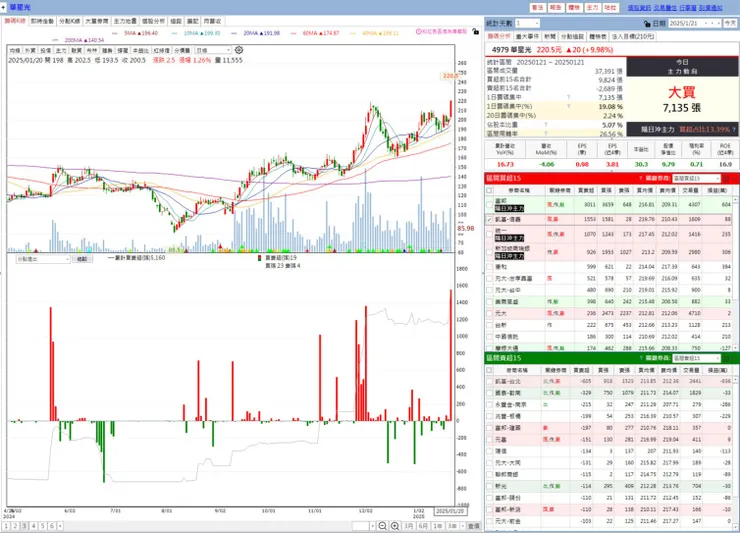The width and height of the screenshot is (740, 533).
Task: Click the 看法 button in the top bar
Action: [538, 8]
